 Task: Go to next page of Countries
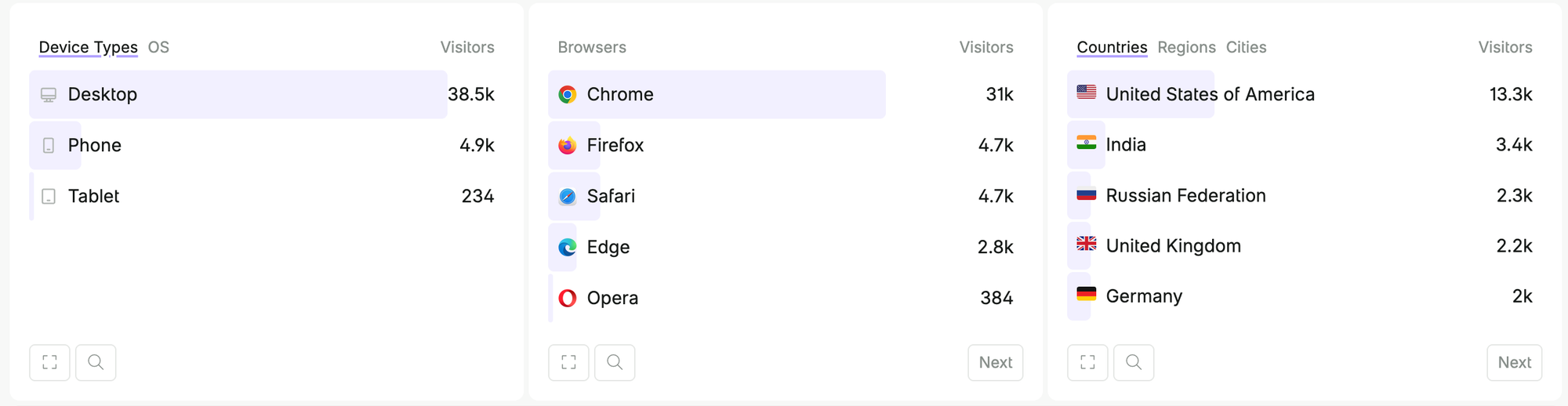pos(1514,362)
